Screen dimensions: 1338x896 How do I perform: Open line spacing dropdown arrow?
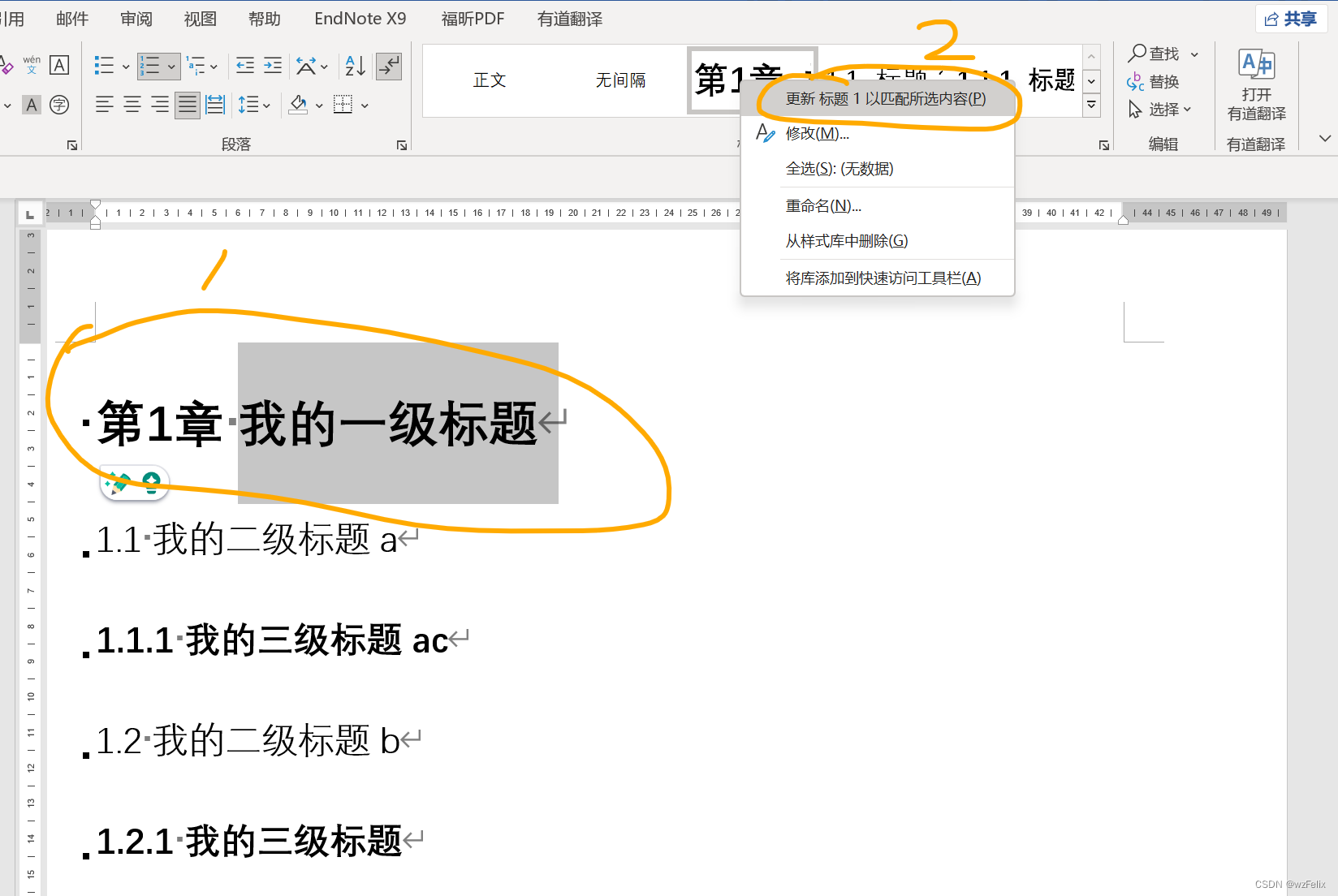[266, 106]
